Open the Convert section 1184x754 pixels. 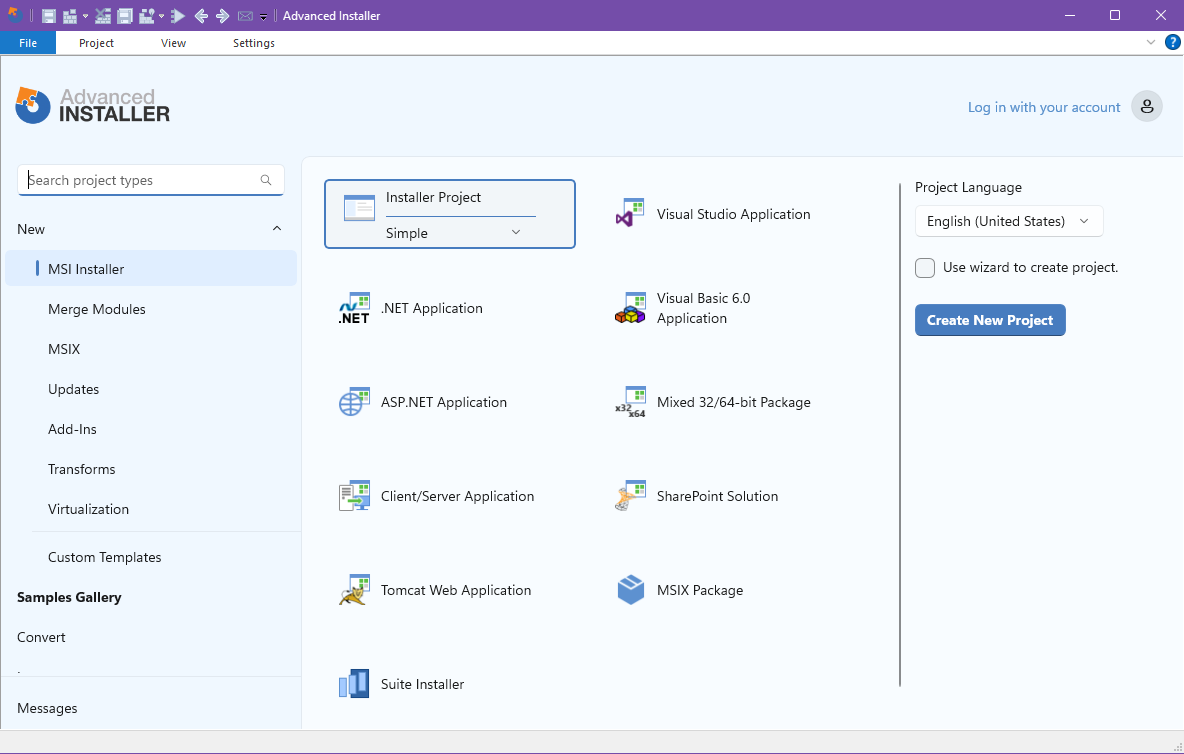[x=41, y=638]
